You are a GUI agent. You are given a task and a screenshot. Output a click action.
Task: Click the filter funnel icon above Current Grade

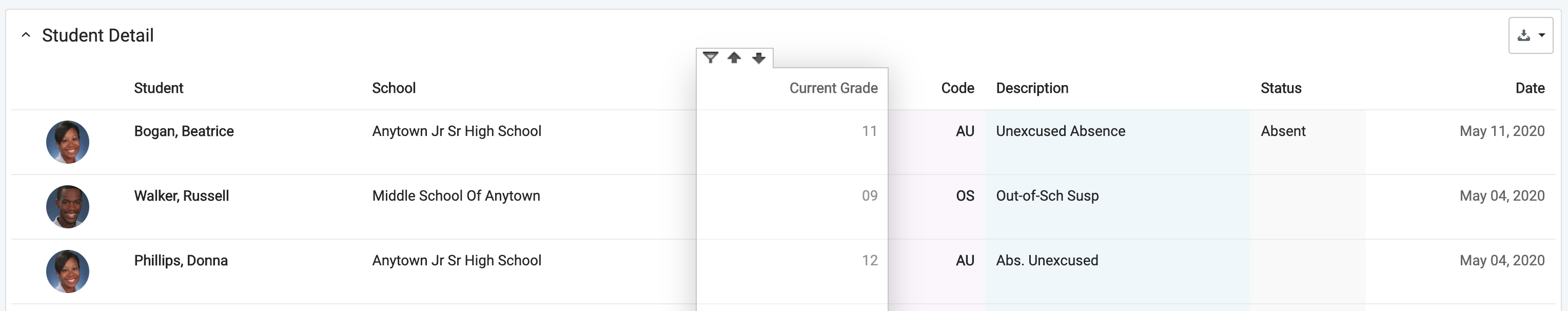coord(710,58)
